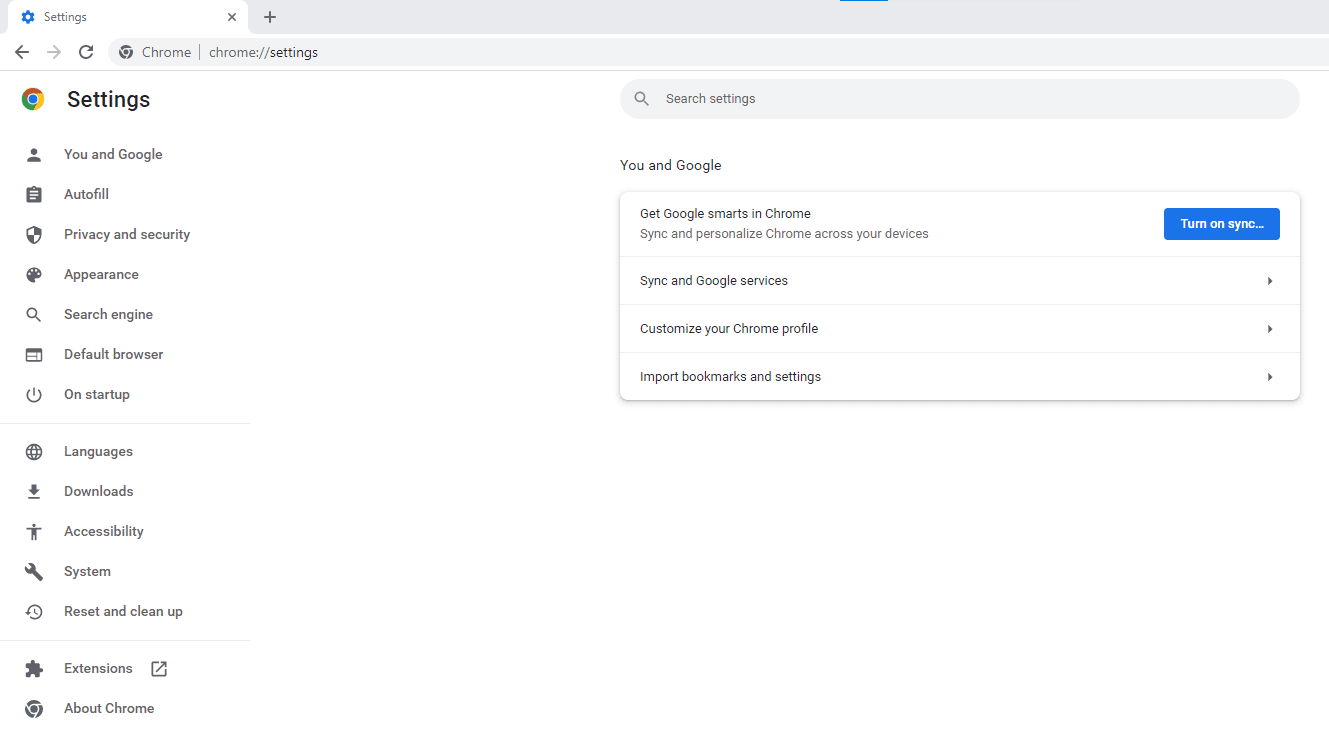Click the reload page icon
The height and width of the screenshot is (742, 1329).
pyautogui.click(x=86, y=52)
